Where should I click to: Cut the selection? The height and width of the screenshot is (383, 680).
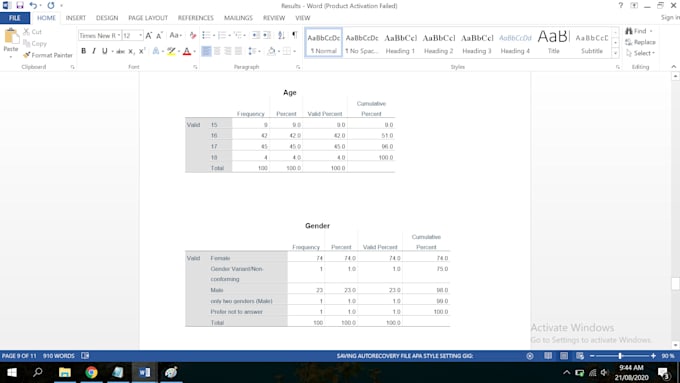coord(33,32)
